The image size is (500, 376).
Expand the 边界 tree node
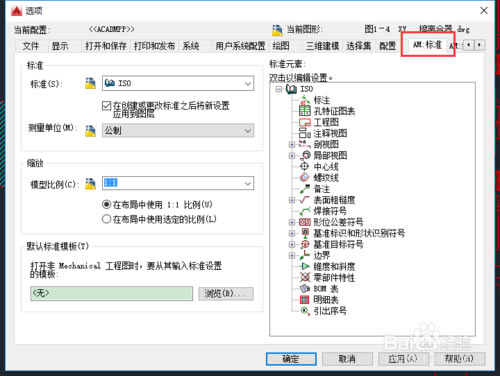[x=292, y=255]
